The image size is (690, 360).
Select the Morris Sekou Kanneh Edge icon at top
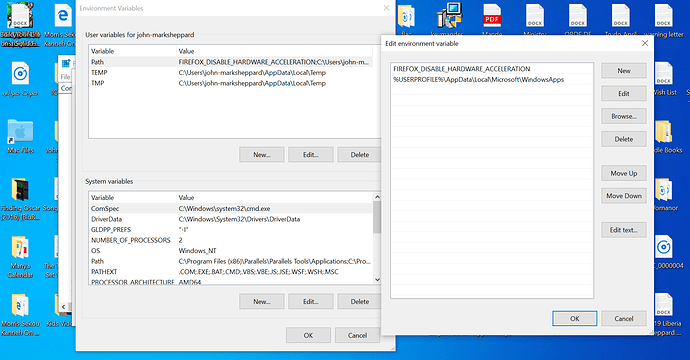(x=63, y=16)
